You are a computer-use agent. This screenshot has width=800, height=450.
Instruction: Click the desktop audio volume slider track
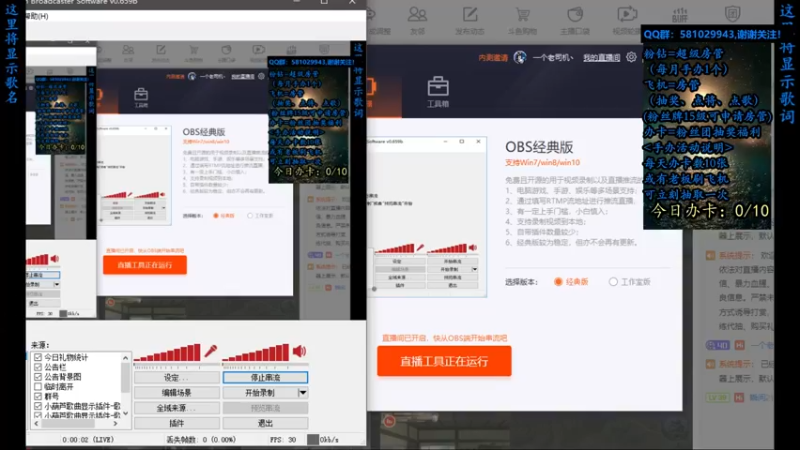point(265,365)
